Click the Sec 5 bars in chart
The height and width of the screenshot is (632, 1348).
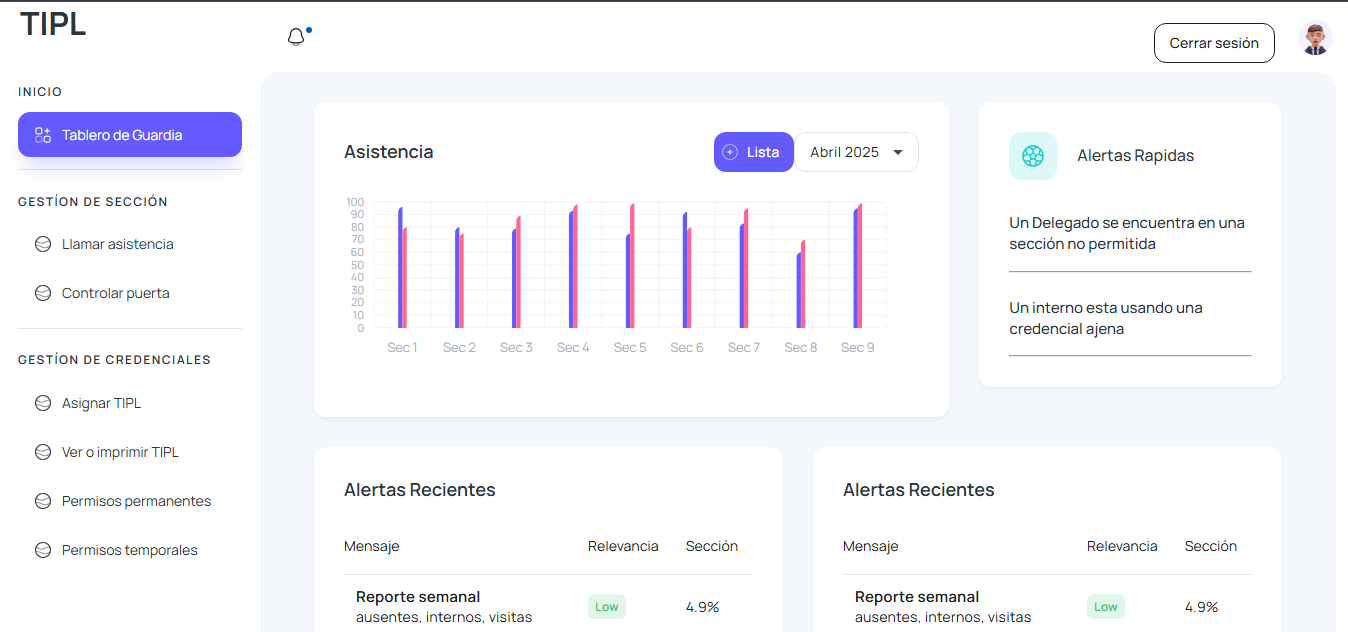tap(631, 265)
